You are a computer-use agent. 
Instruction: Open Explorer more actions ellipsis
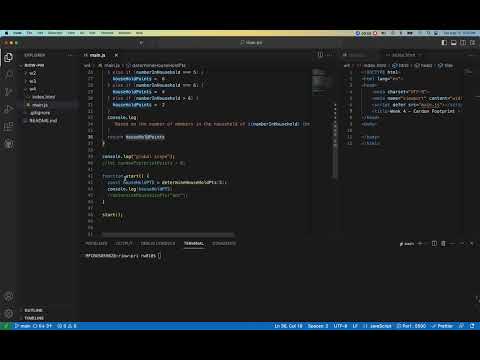tap(70, 55)
